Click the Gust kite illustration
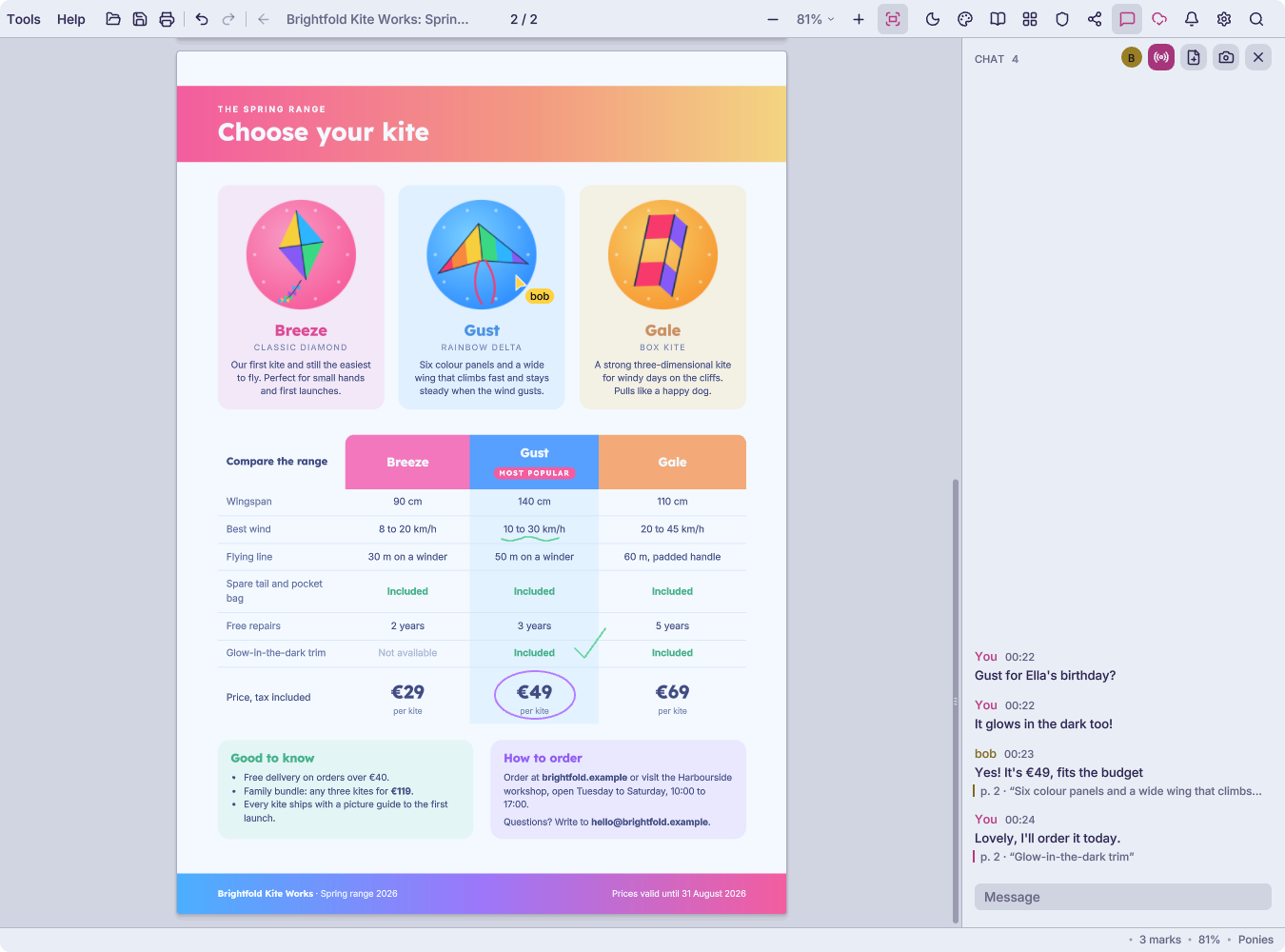The height and width of the screenshot is (952, 1285). coord(482,254)
